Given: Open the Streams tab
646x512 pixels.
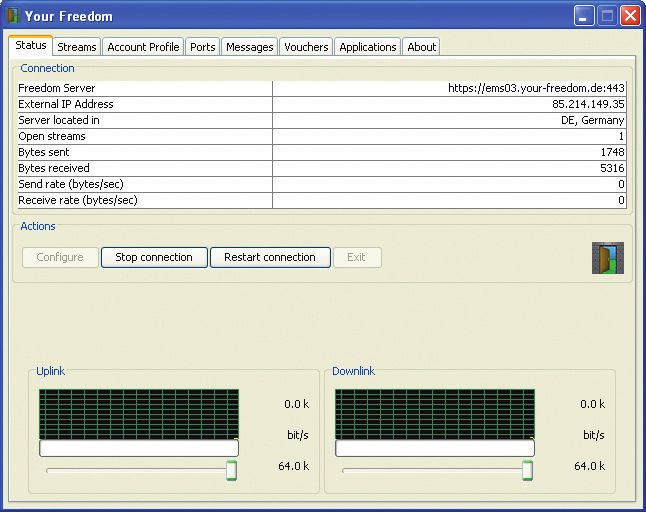Looking at the screenshot, I should (x=77, y=47).
